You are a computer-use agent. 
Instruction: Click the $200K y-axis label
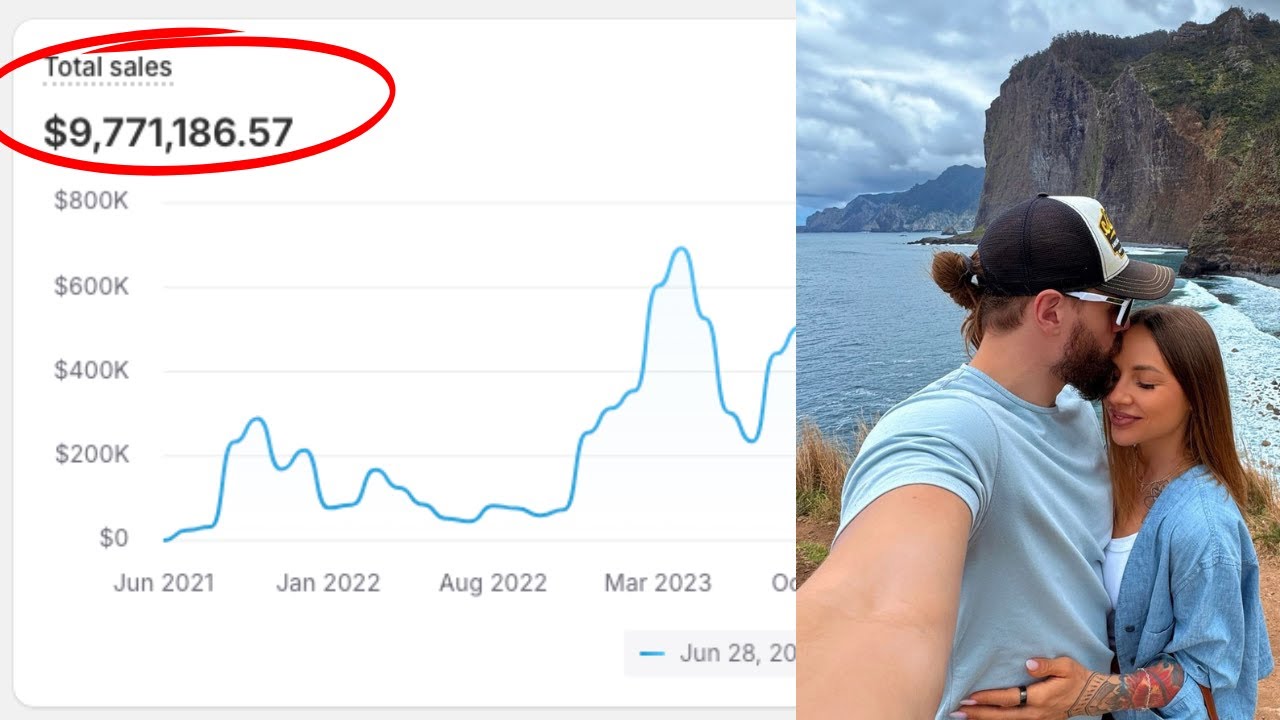tap(92, 455)
